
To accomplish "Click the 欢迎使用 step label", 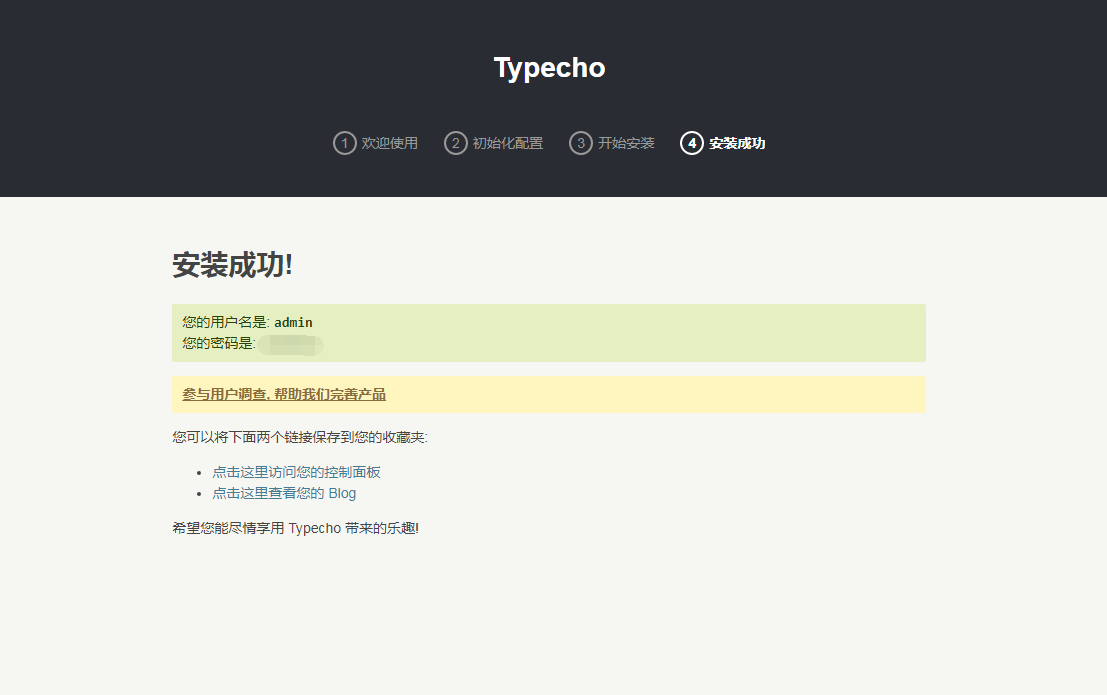I will [390, 143].
